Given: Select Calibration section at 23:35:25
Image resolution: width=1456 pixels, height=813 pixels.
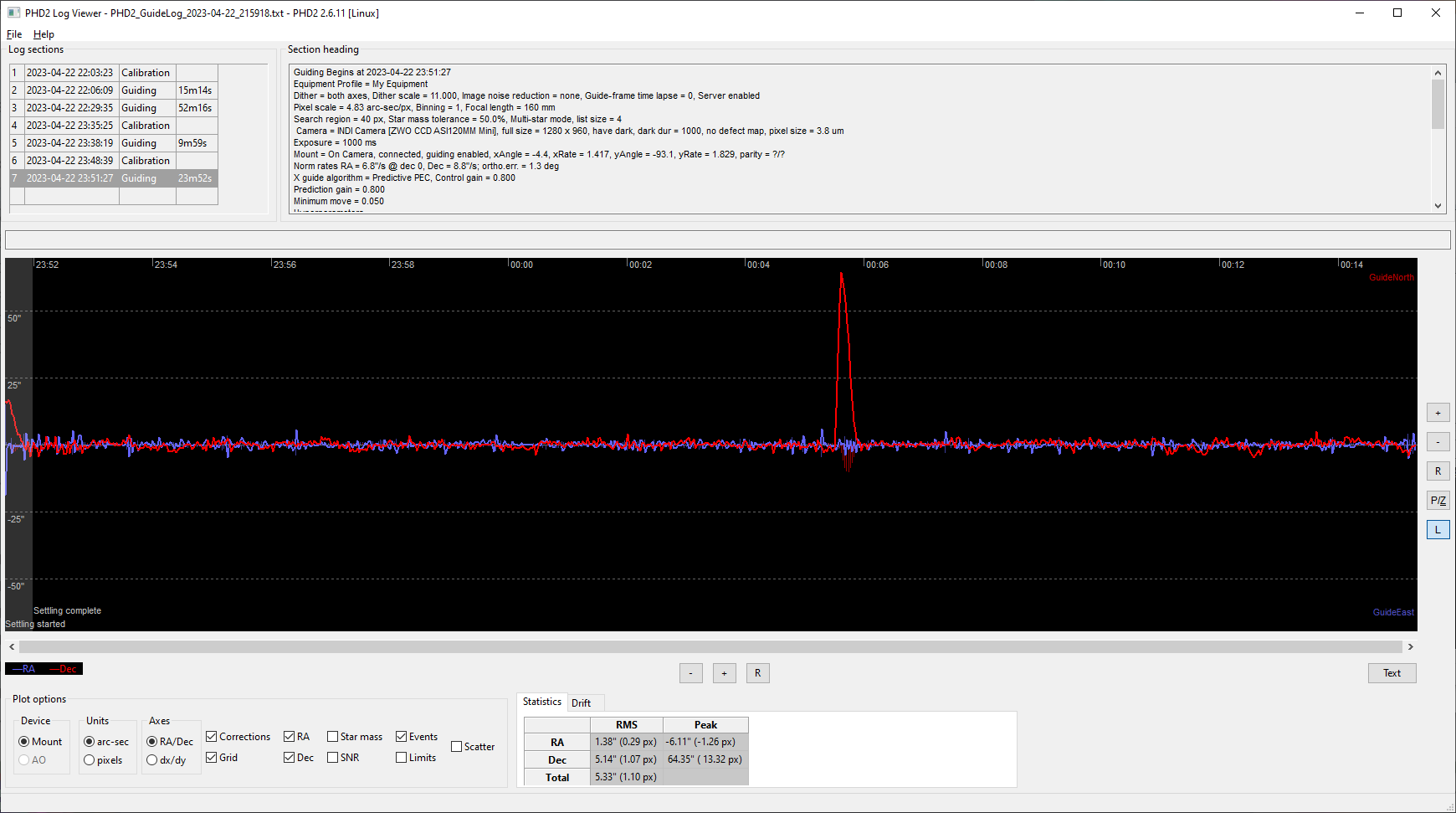Looking at the screenshot, I should point(114,126).
